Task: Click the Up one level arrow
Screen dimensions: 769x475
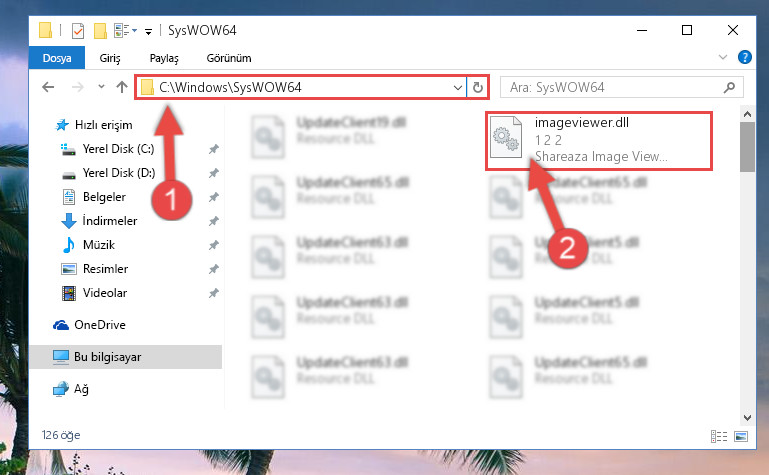Action: (122, 87)
